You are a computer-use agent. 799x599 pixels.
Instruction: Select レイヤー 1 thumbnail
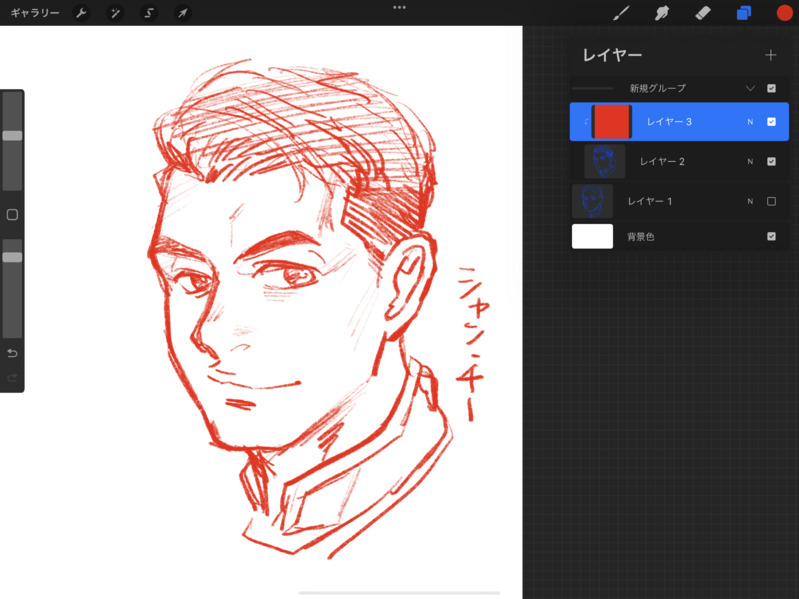(x=593, y=201)
